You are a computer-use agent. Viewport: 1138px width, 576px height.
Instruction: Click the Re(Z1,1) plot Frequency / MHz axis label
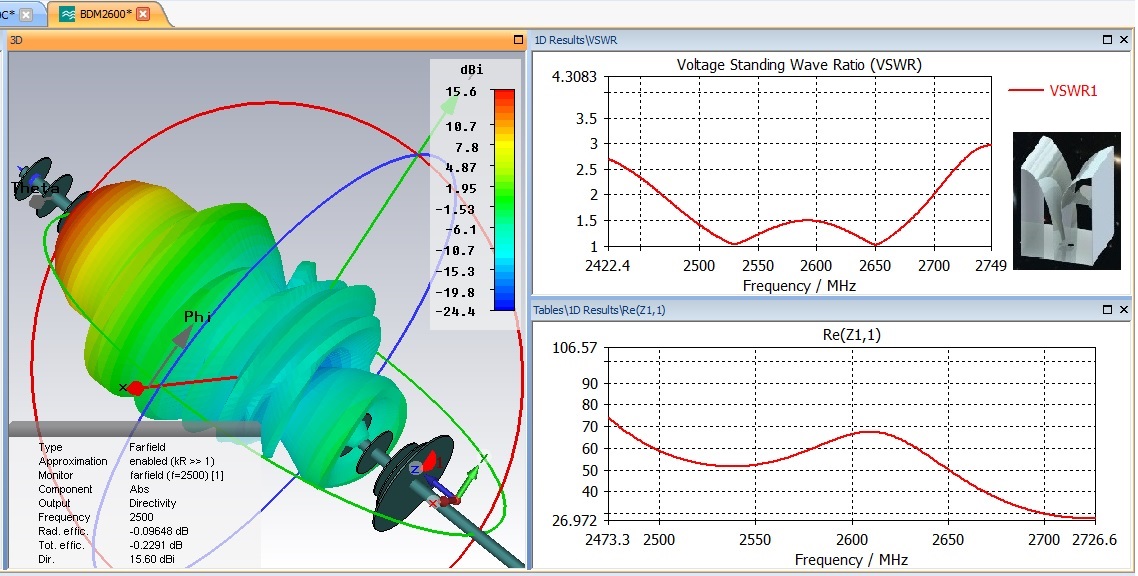851,559
